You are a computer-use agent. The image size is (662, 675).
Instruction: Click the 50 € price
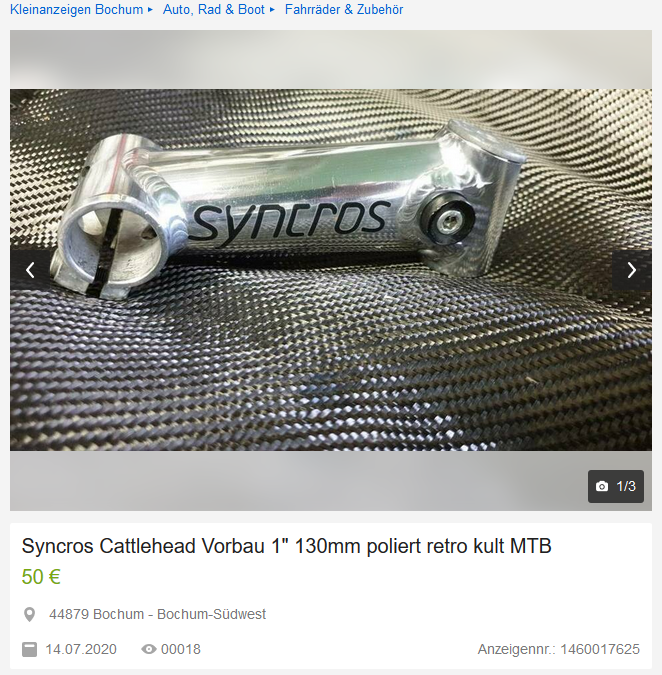tap(41, 577)
